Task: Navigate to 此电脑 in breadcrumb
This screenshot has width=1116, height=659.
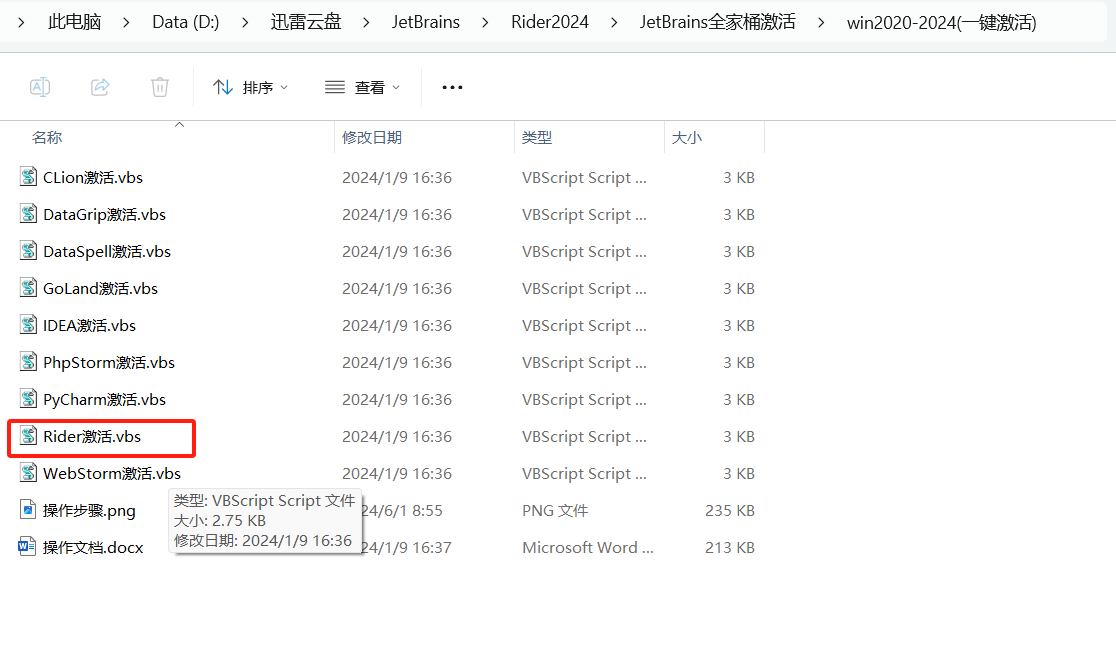Action: click(75, 22)
